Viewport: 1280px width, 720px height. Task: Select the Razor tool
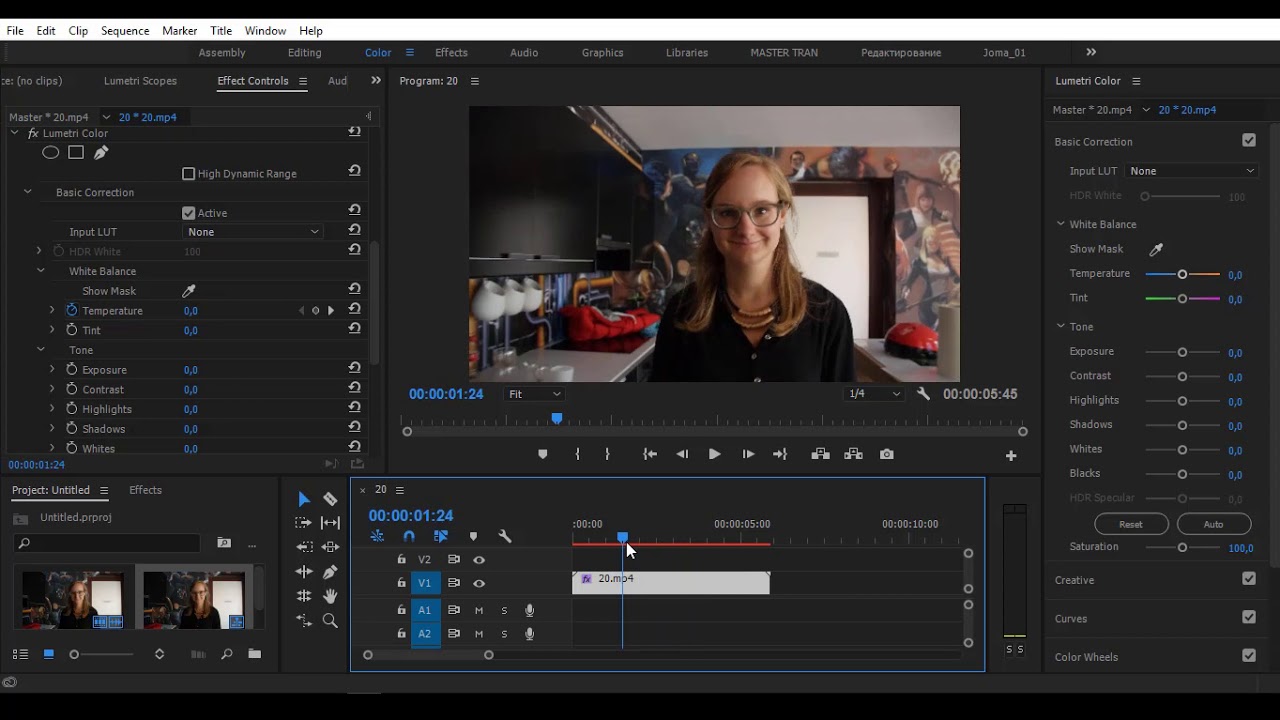(x=330, y=499)
